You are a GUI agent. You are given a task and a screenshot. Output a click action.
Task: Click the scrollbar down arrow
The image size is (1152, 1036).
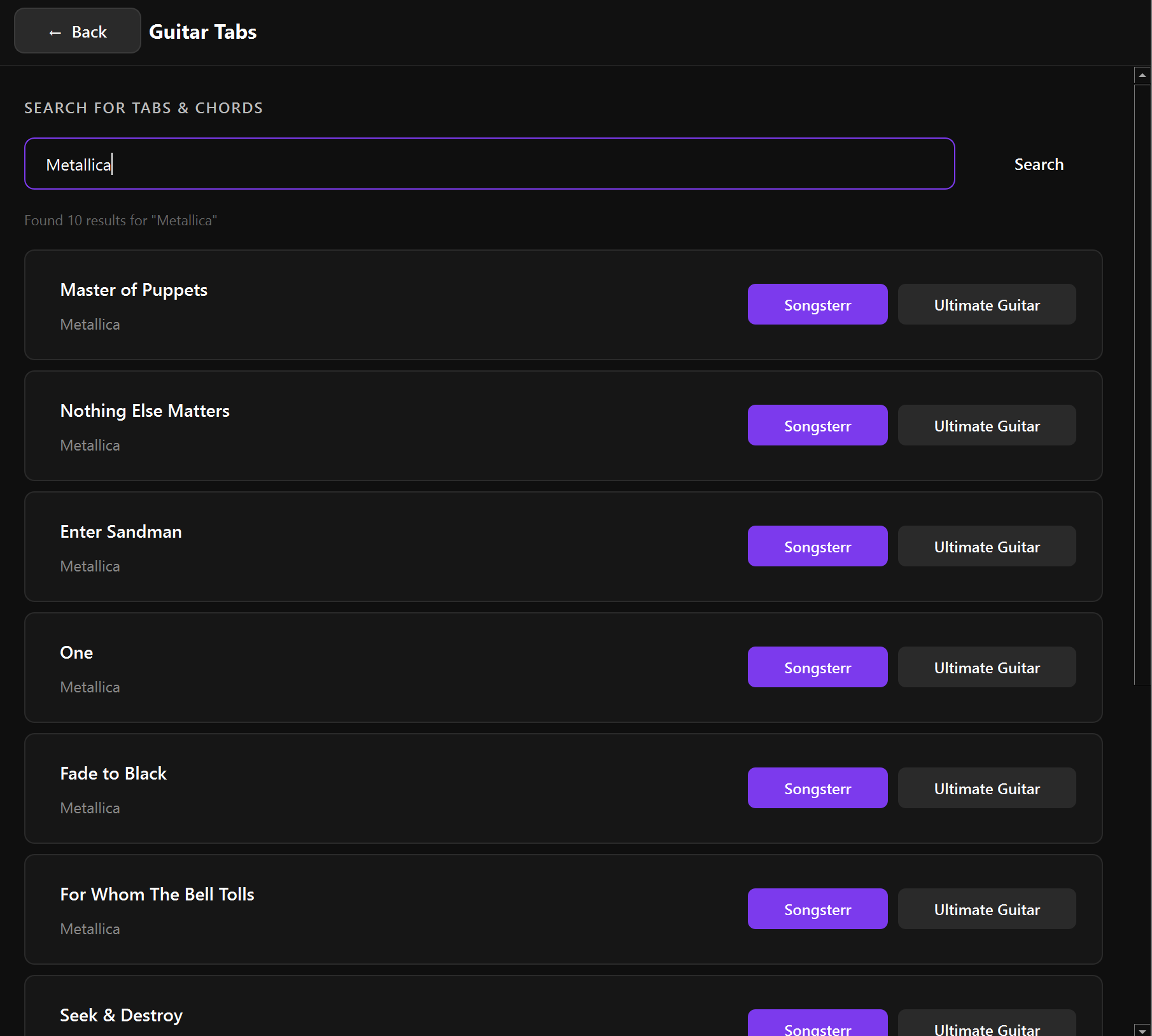[x=1142, y=1030]
